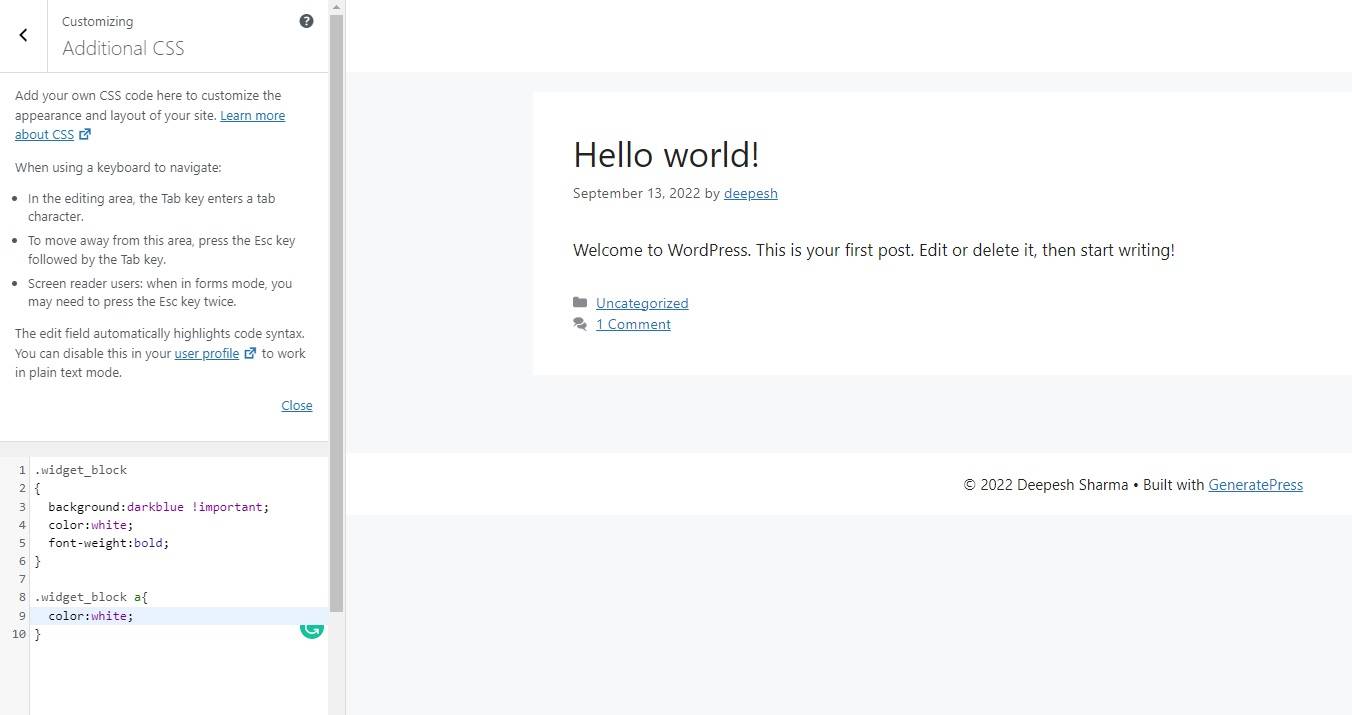Open the 1 Comment link

(x=633, y=324)
